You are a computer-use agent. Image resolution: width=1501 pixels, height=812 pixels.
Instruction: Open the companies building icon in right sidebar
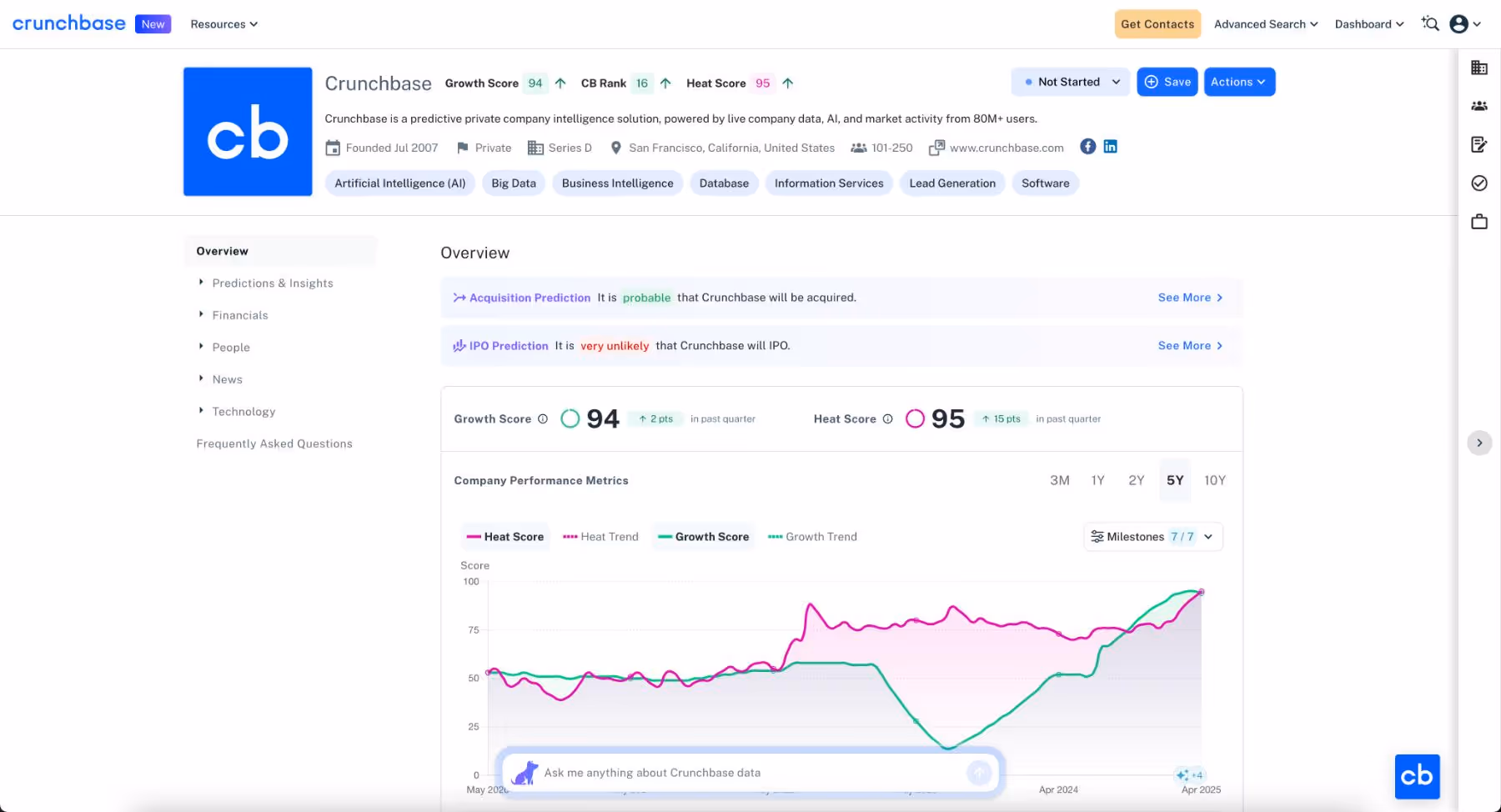point(1479,68)
